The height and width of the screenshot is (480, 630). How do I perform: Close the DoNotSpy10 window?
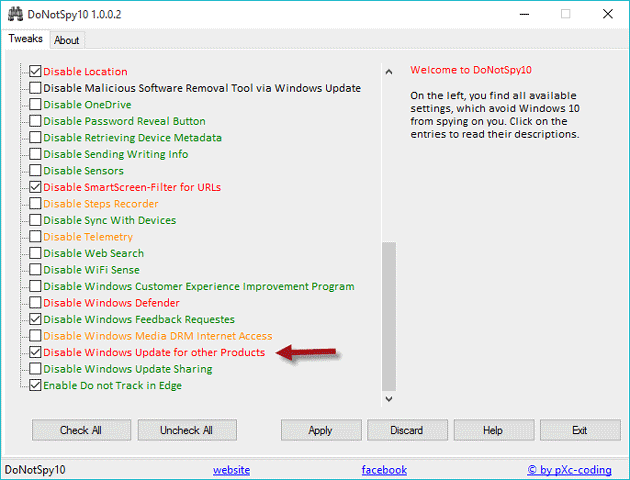[x=608, y=14]
